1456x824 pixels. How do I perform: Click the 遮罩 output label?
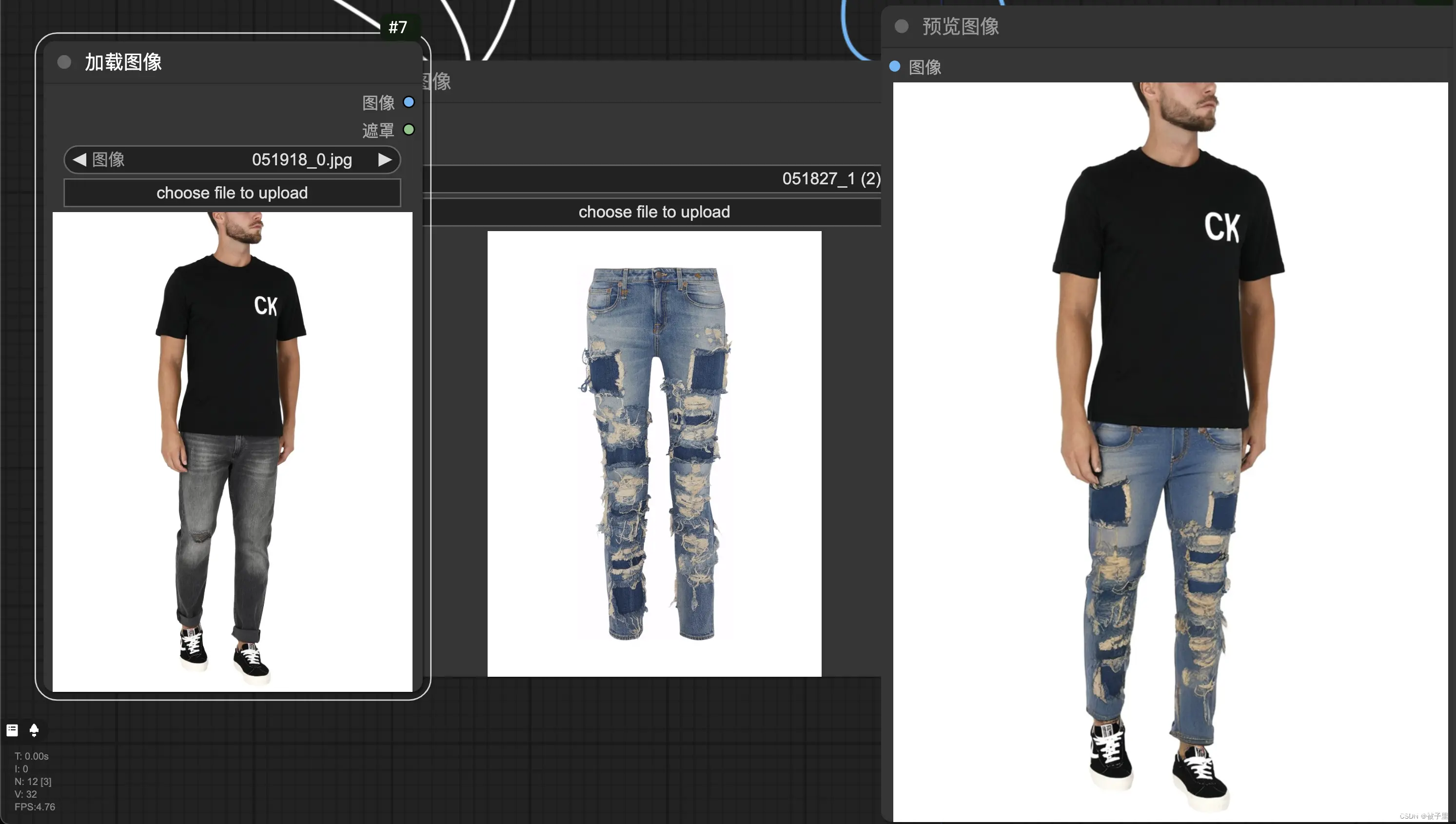[378, 130]
